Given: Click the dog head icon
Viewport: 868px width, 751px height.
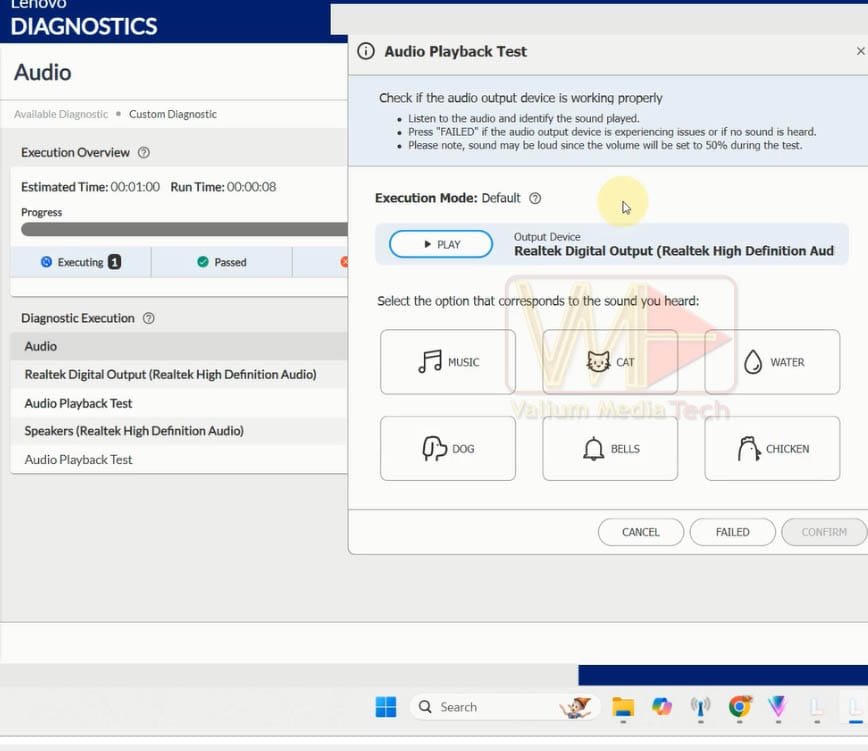Looking at the screenshot, I should pyautogui.click(x=435, y=448).
